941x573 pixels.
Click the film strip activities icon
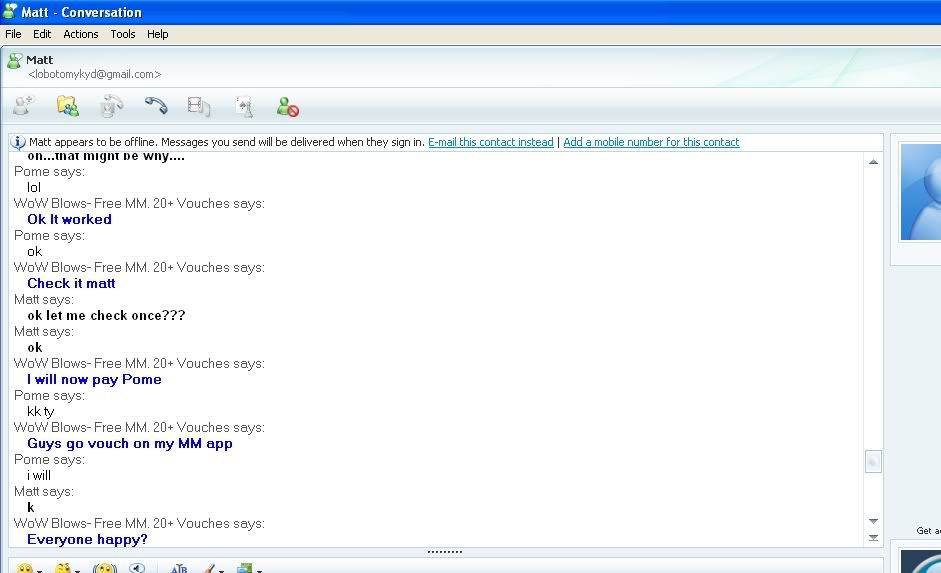pos(199,106)
